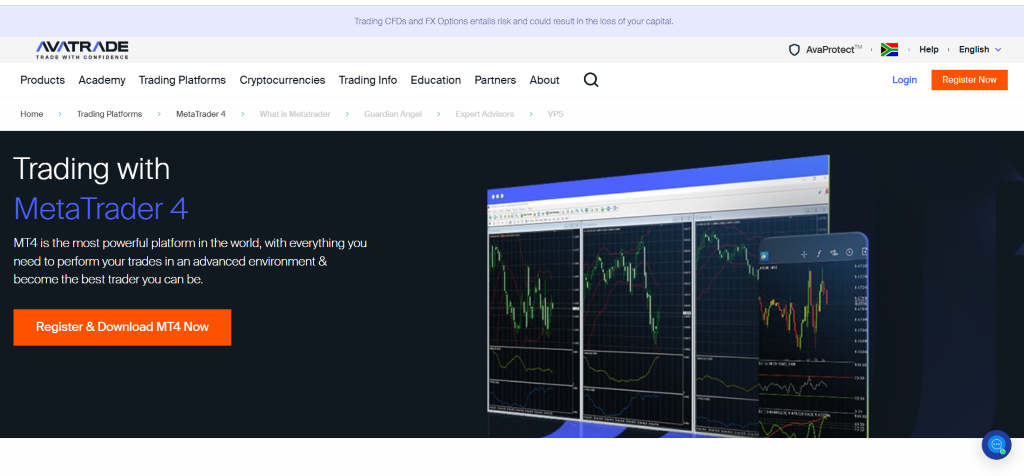Click the AvaProtect link text
The image size is (1024, 476).
coord(834,50)
